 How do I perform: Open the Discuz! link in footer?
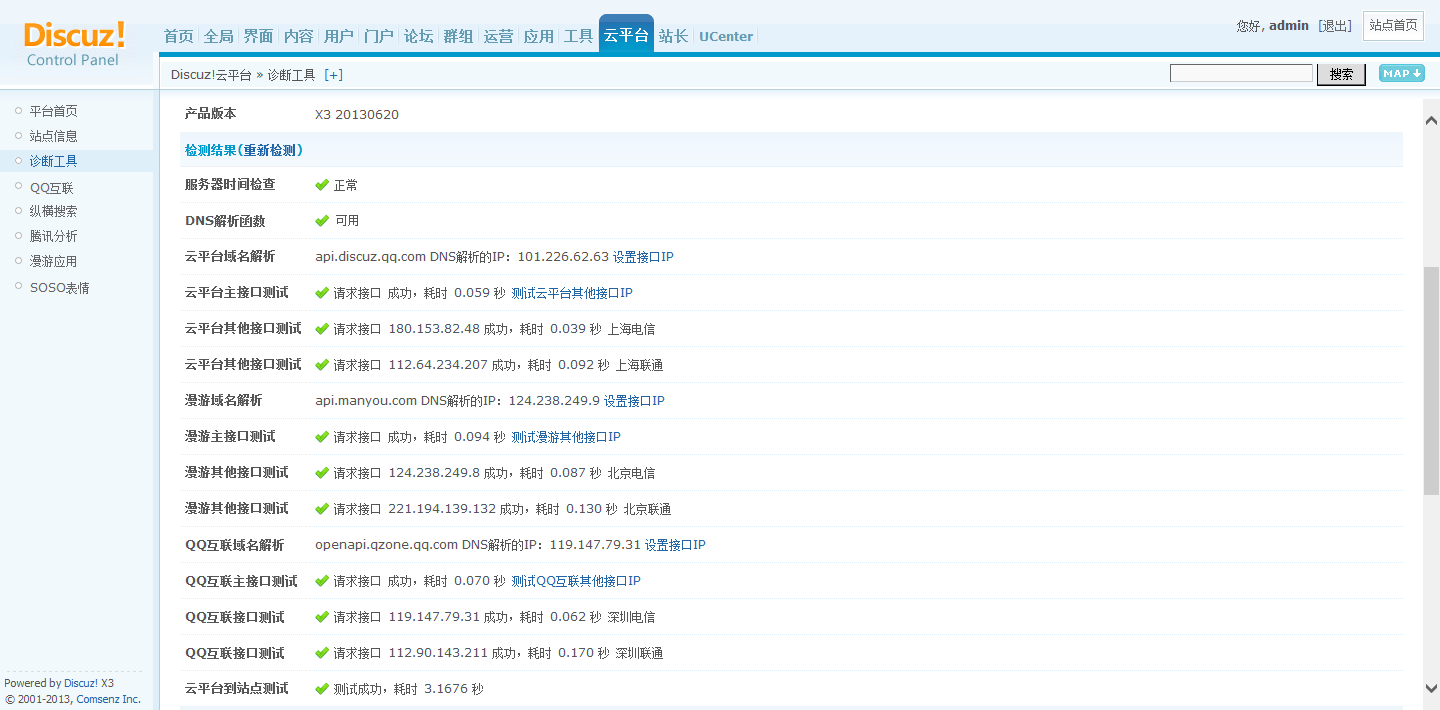[x=81, y=683]
